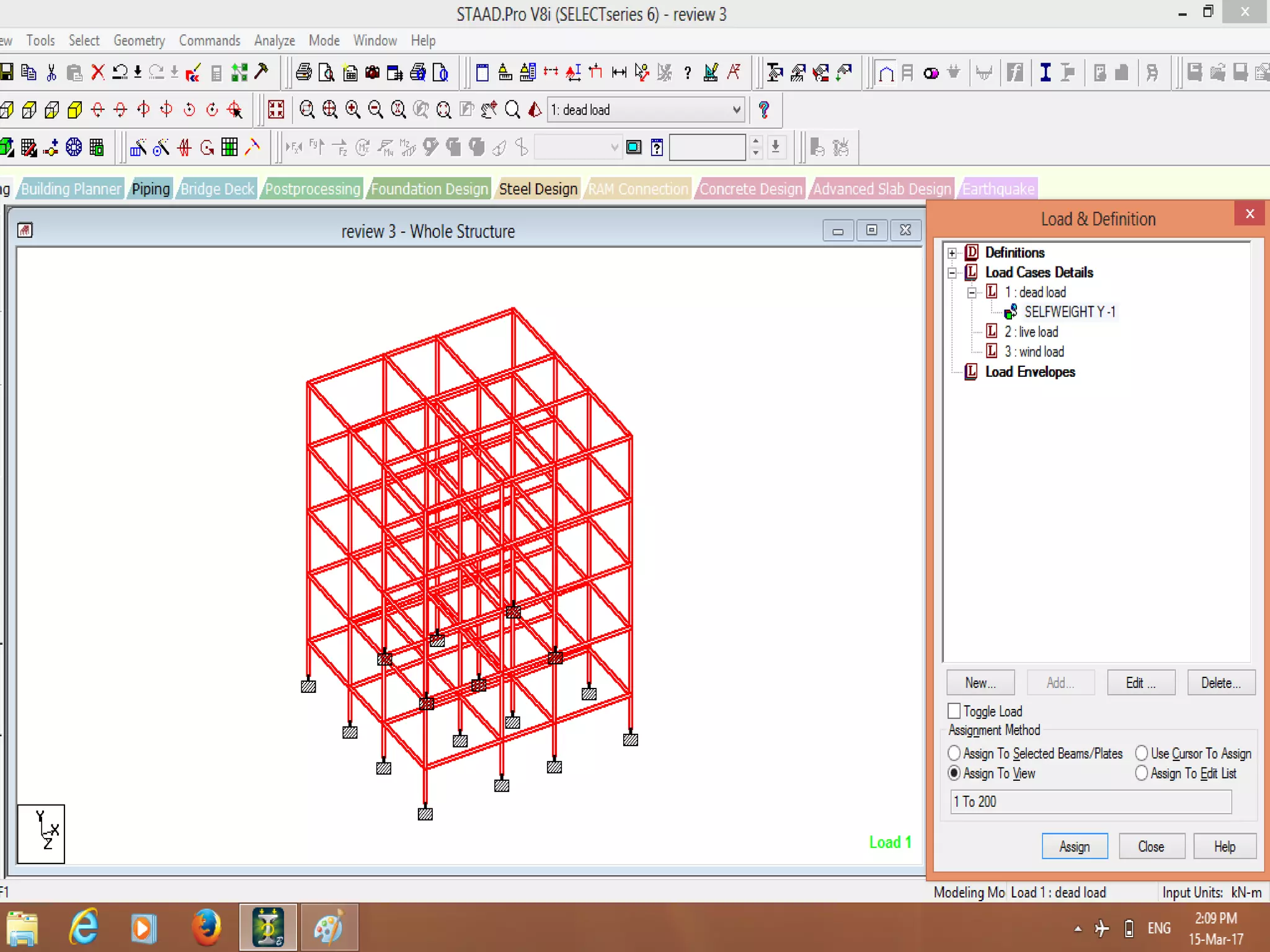This screenshot has height=952, width=1270.
Task: Click the Zoom In magnifier icon
Action: [353, 110]
